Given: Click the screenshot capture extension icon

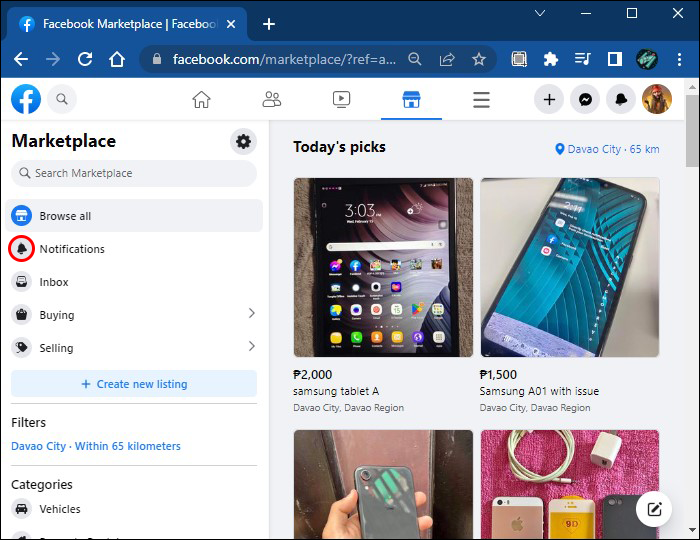Looking at the screenshot, I should pyautogui.click(x=519, y=59).
